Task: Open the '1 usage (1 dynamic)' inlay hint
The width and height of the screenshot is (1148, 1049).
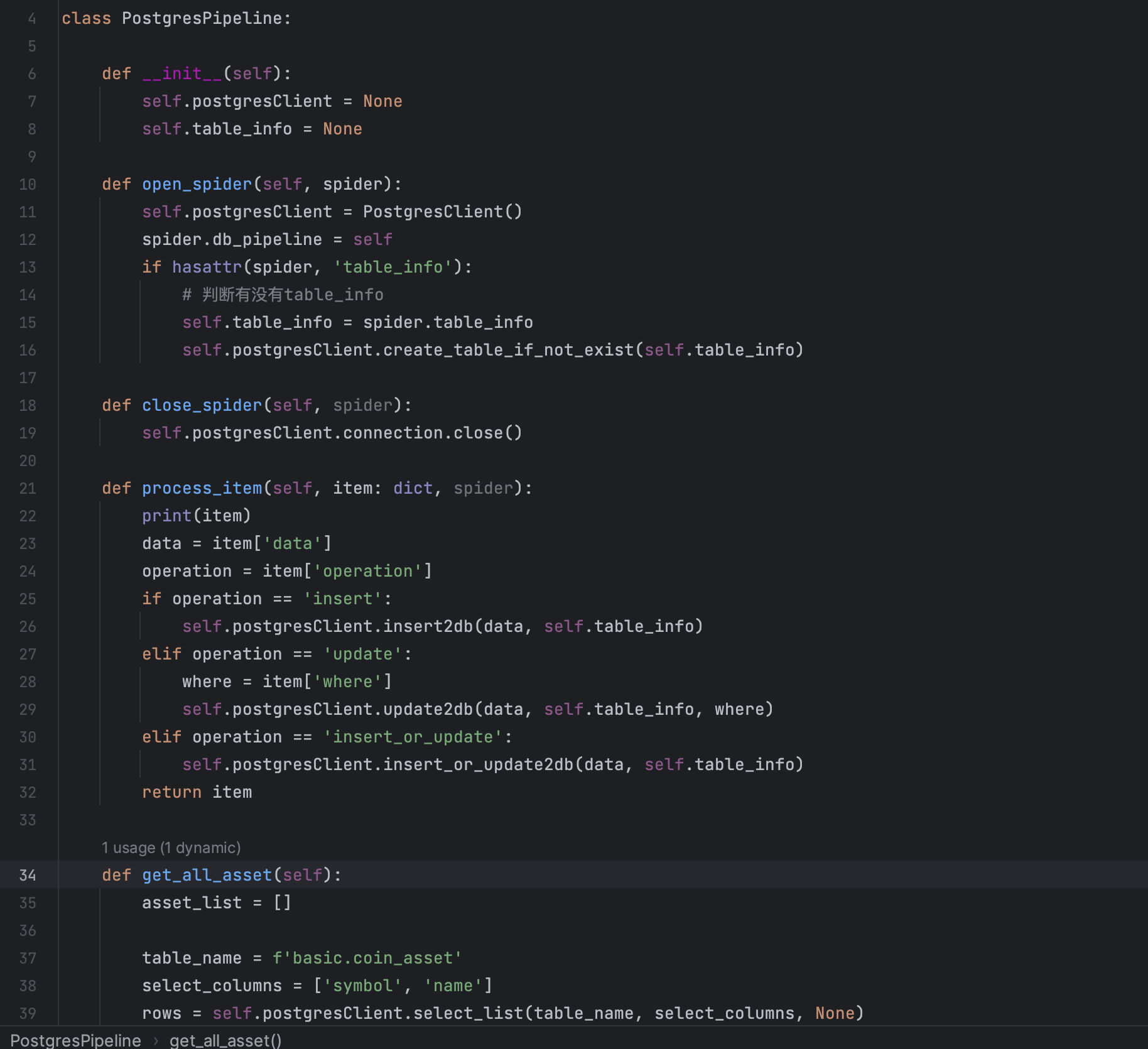Action: pos(171,847)
